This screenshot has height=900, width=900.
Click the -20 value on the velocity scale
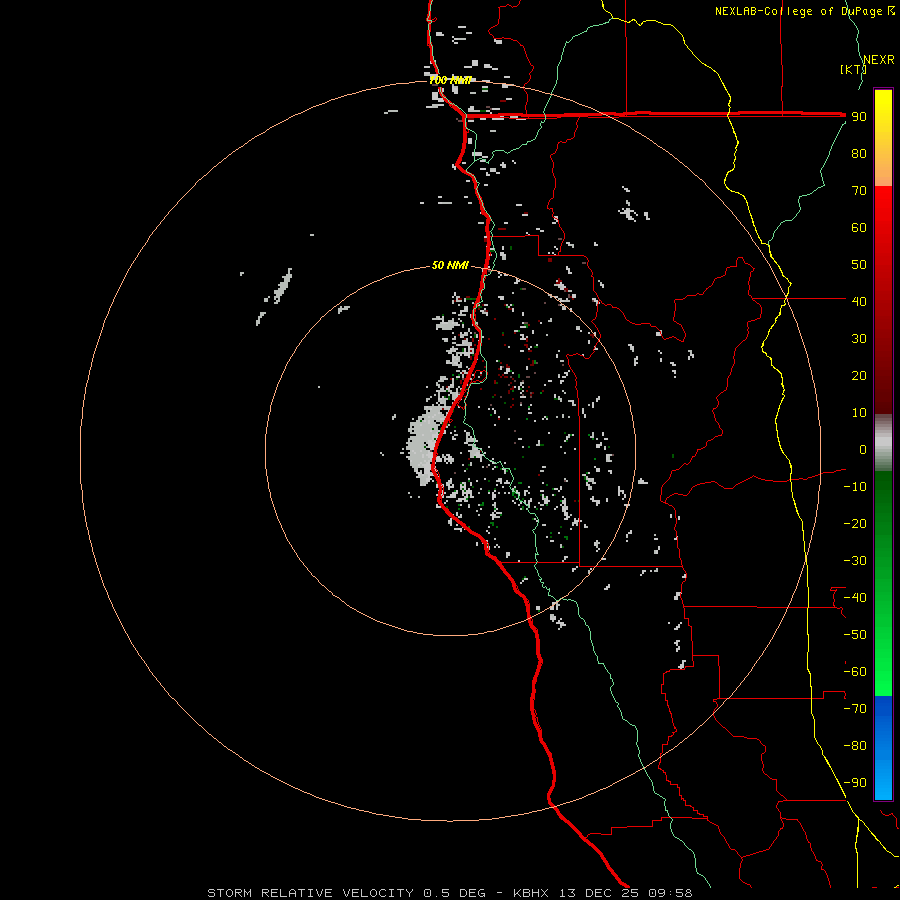pos(855,523)
